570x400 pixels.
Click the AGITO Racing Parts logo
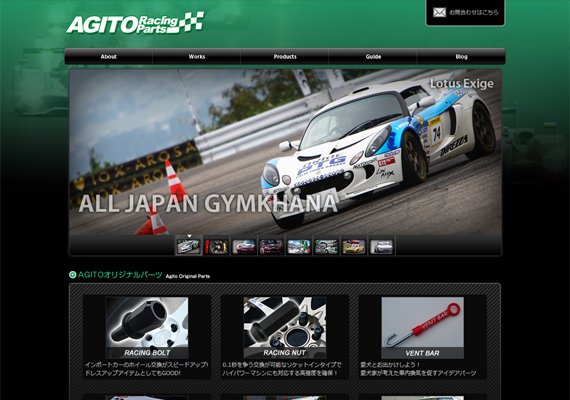click(x=135, y=23)
